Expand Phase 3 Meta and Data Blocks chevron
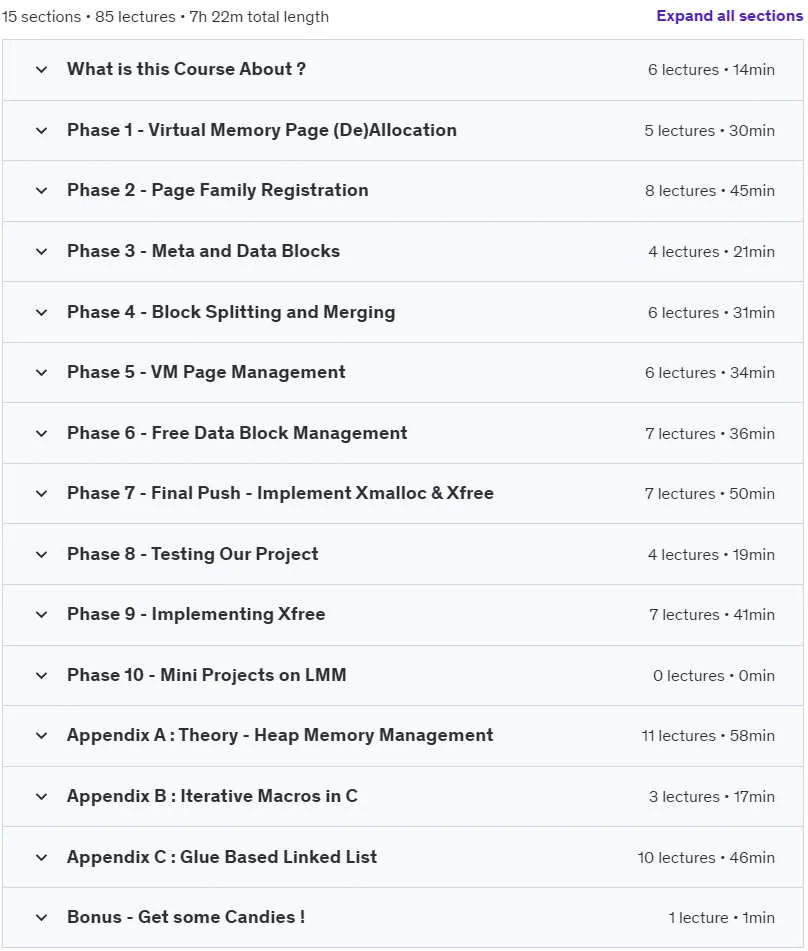Image resolution: width=808 pixels, height=951 pixels. point(41,251)
